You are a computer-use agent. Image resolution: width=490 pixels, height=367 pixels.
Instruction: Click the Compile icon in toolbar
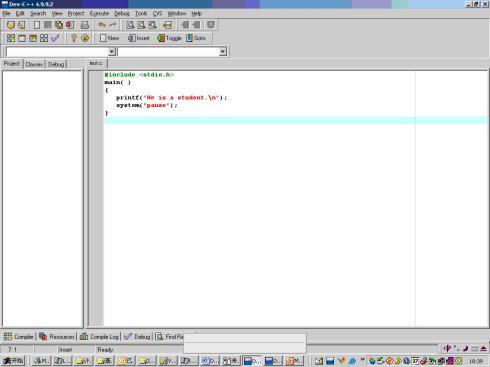[x=11, y=38]
